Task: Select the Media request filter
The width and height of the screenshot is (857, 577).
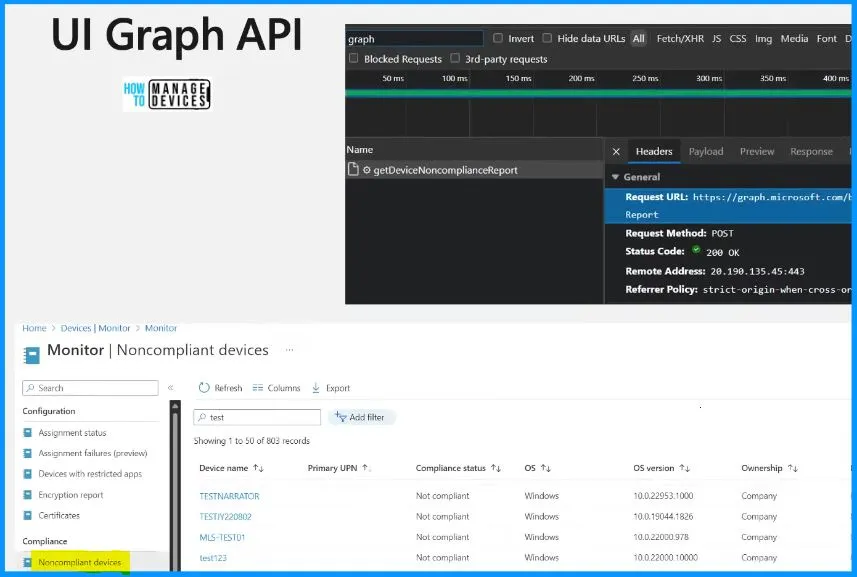Action: pyautogui.click(x=794, y=39)
